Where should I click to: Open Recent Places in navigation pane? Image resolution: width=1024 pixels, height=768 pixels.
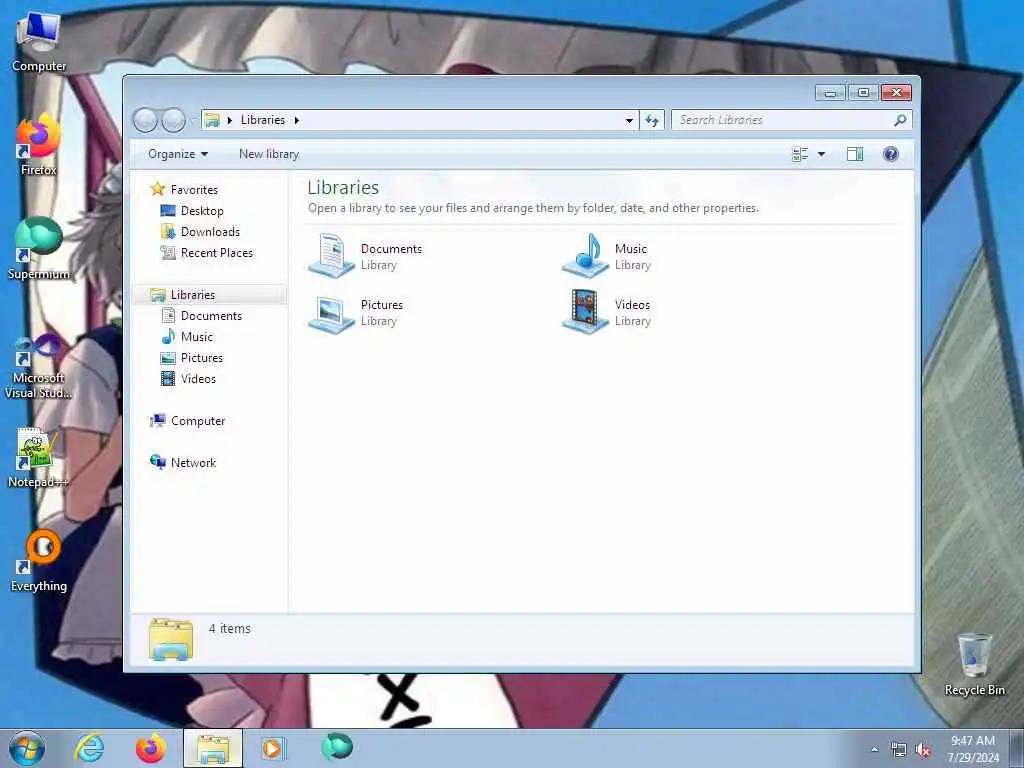216,253
